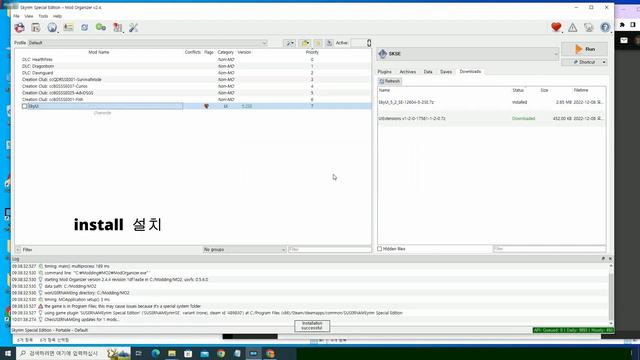Select the SkyUI_5_2_SE download entry
Viewport: 640px width, 360px height.
pos(491,102)
